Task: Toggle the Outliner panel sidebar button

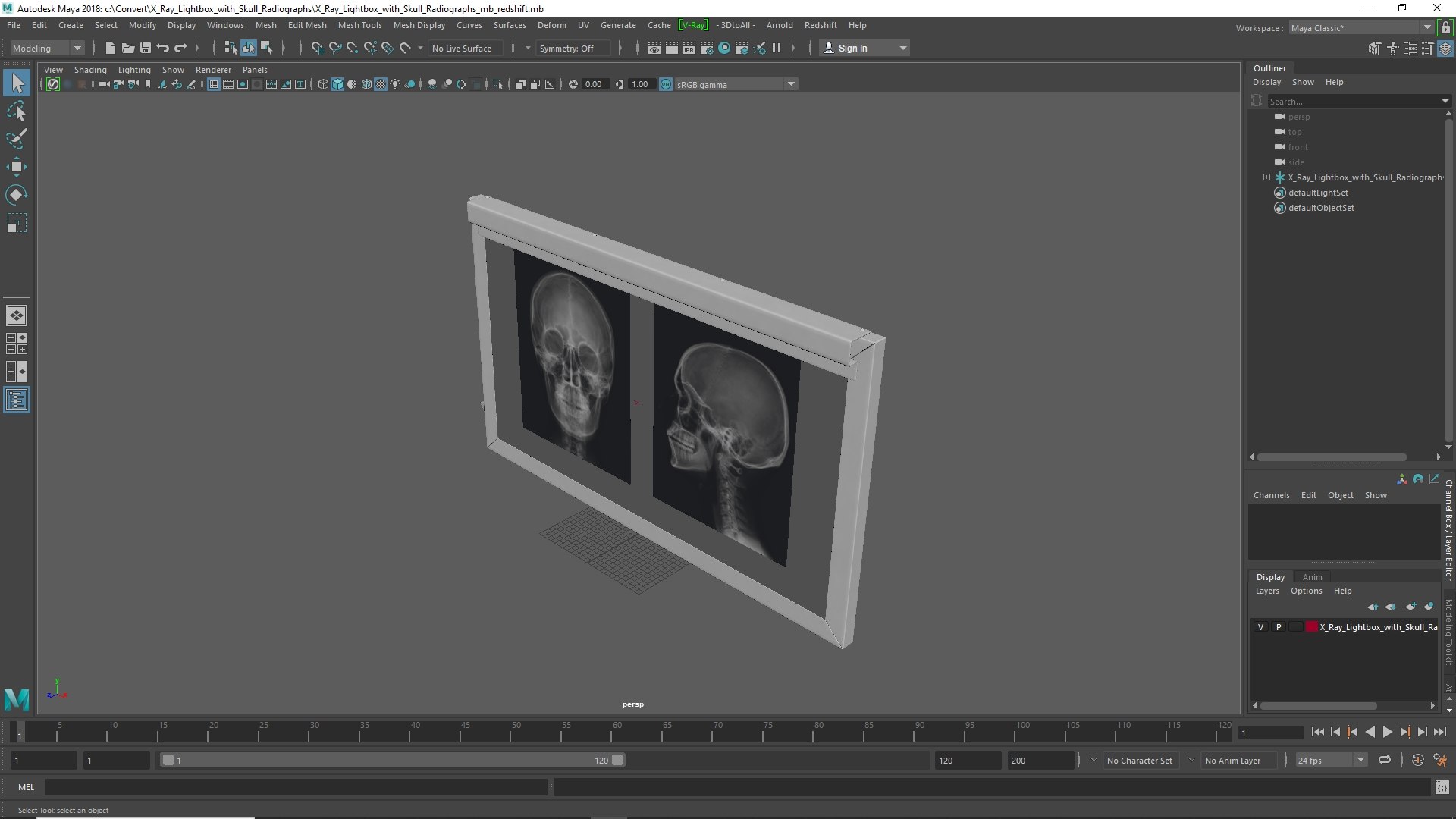Action: [x=17, y=400]
